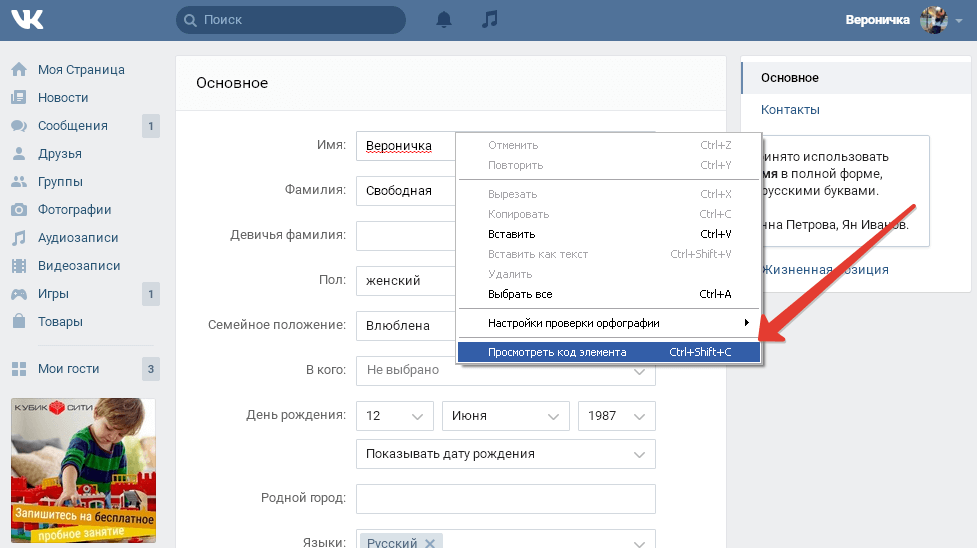Click the Игры gamepad icon
The width and height of the screenshot is (977, 548).
(19, 294)
